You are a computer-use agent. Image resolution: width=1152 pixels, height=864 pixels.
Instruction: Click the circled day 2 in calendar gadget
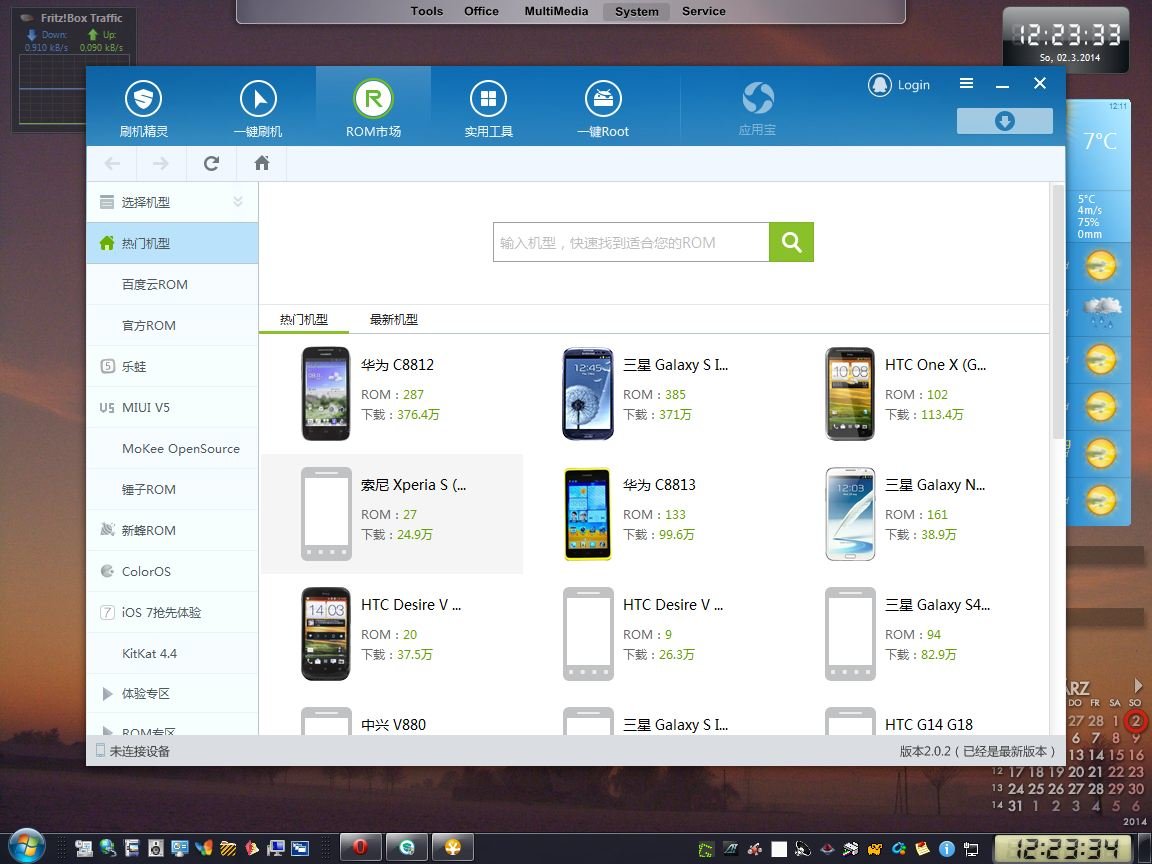[1135, 721]
